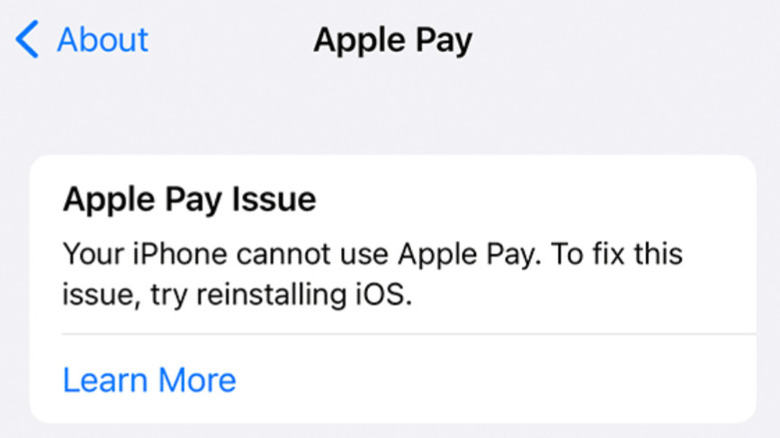Tap 'cannot use Apple Pay' in the description

pos(388,254)
